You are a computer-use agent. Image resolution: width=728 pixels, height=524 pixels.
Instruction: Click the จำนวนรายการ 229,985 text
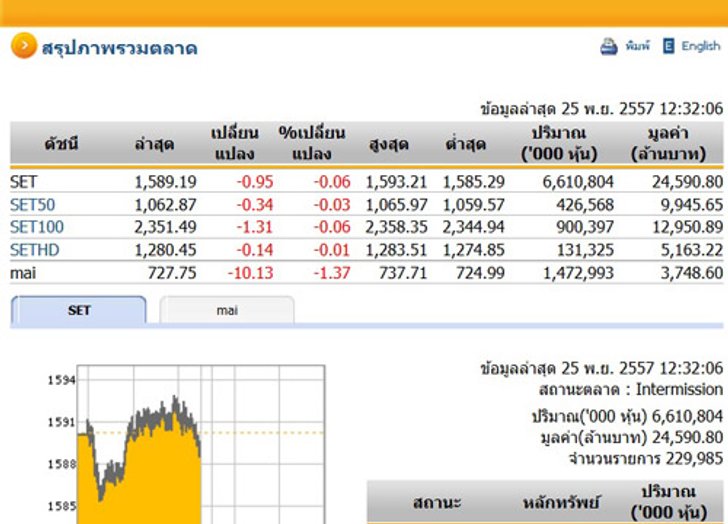click(x=646, y=459)
